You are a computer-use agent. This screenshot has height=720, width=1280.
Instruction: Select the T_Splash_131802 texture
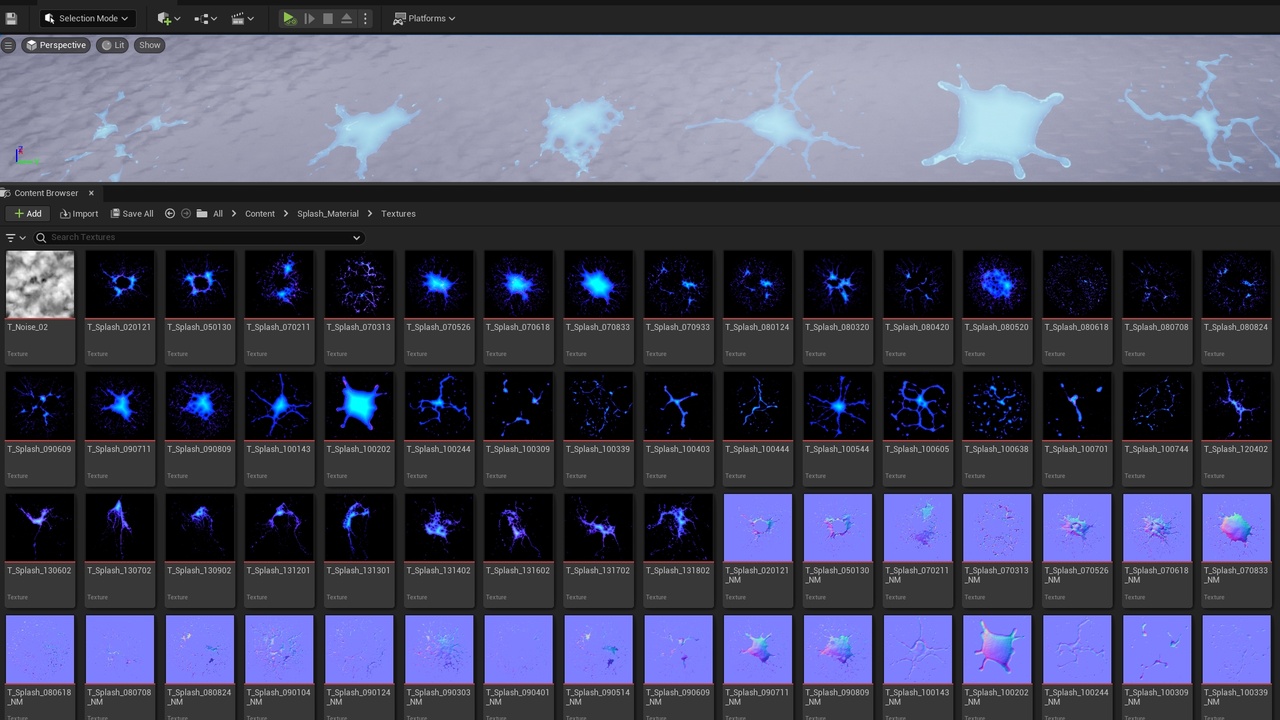(678, 527)
